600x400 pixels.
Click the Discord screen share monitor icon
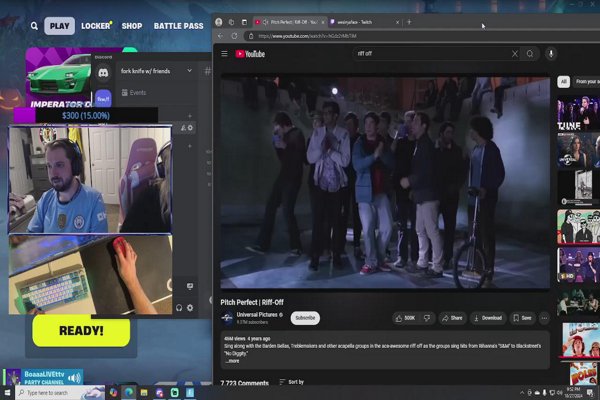pos(190,286)
